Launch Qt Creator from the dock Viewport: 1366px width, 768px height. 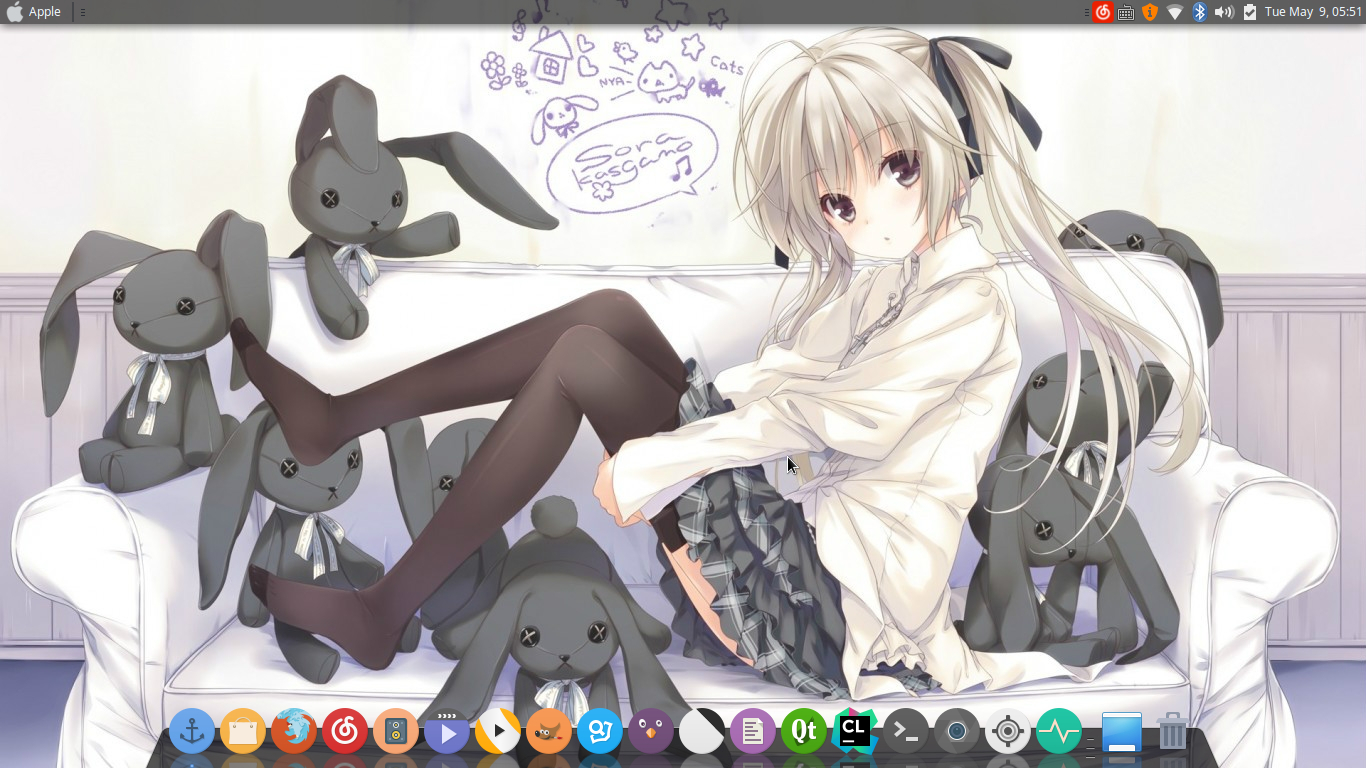point(804,732)
